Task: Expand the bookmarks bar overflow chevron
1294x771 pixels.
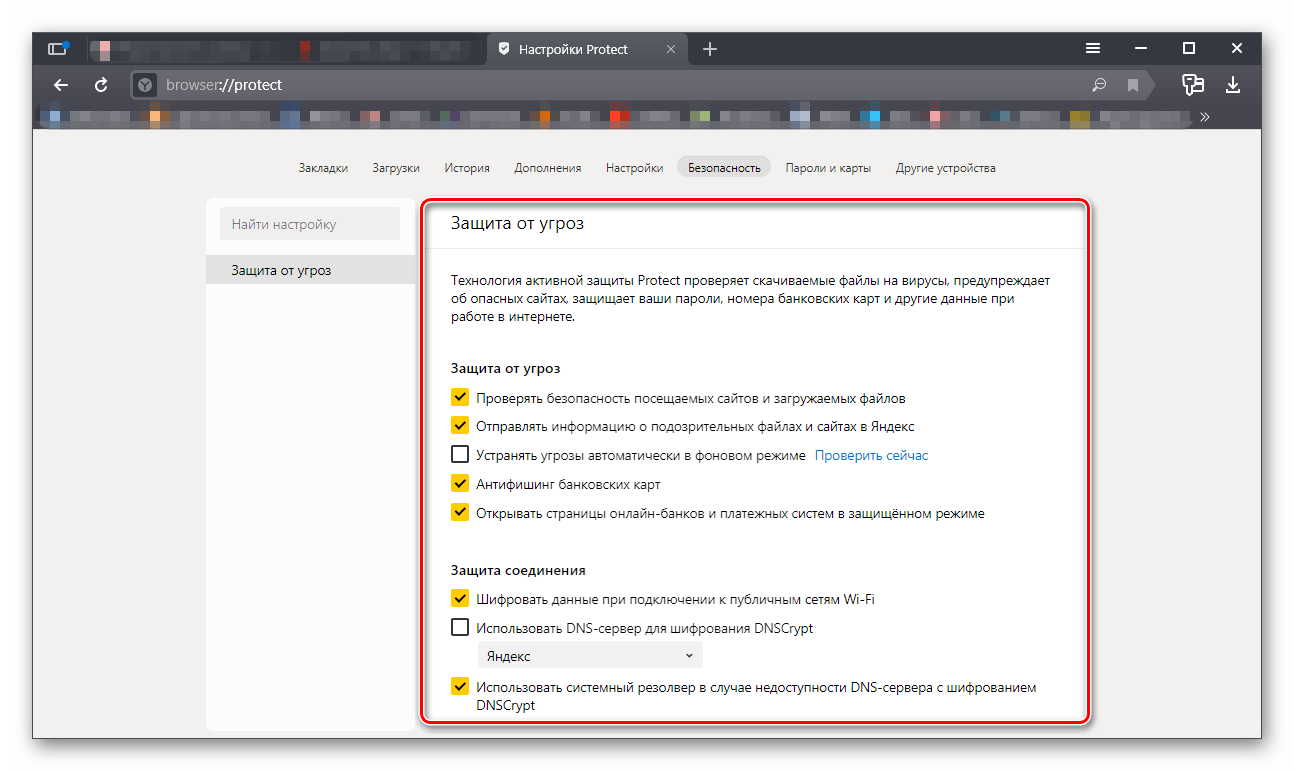Action: pyautogui.click(x=1205, y=117)
